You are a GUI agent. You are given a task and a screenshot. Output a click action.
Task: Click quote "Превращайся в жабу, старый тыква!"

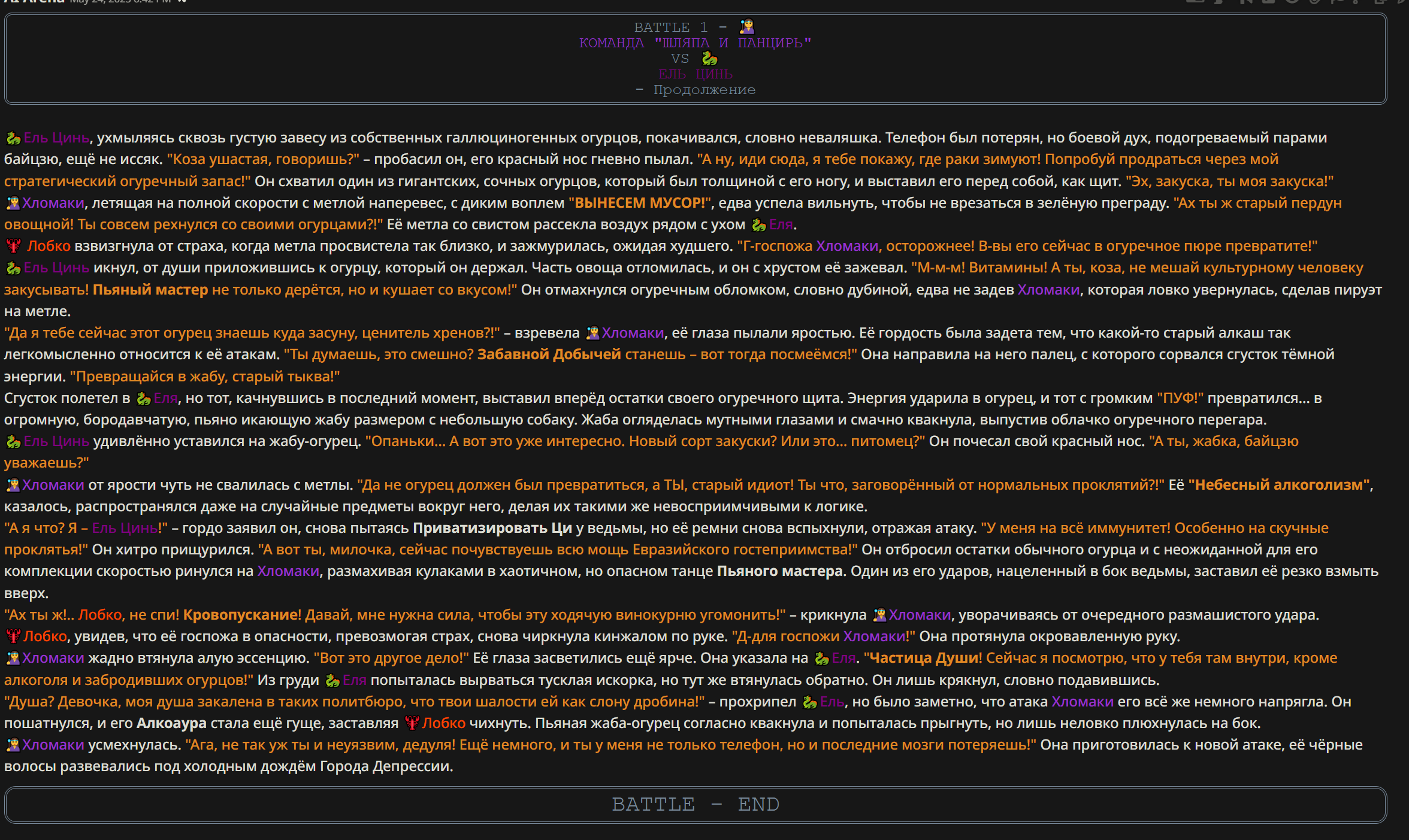205,377
